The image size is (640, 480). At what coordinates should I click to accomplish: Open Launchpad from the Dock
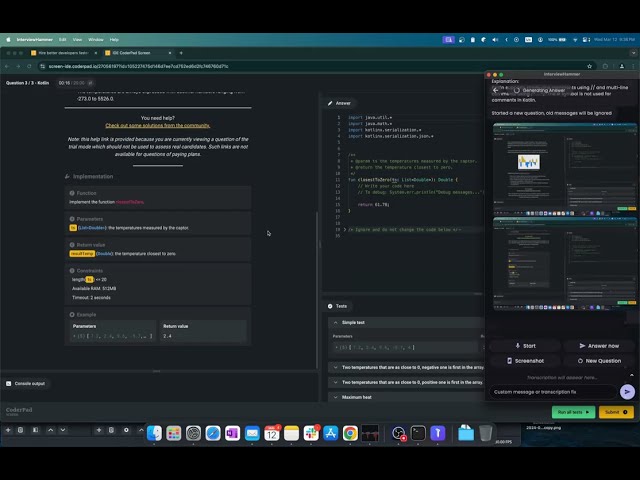tap(174, 433)
